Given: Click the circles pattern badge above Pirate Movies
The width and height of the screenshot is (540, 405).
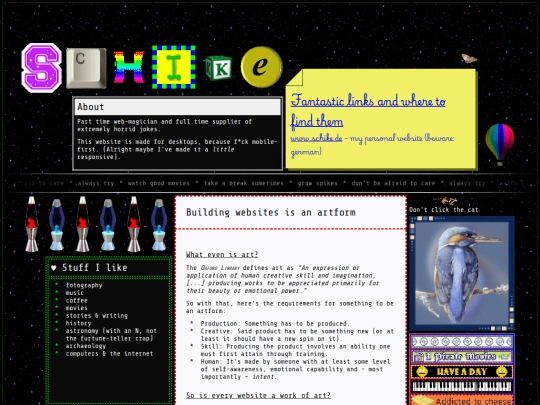Looking at the screenshot, I should [x=461, y=342].
